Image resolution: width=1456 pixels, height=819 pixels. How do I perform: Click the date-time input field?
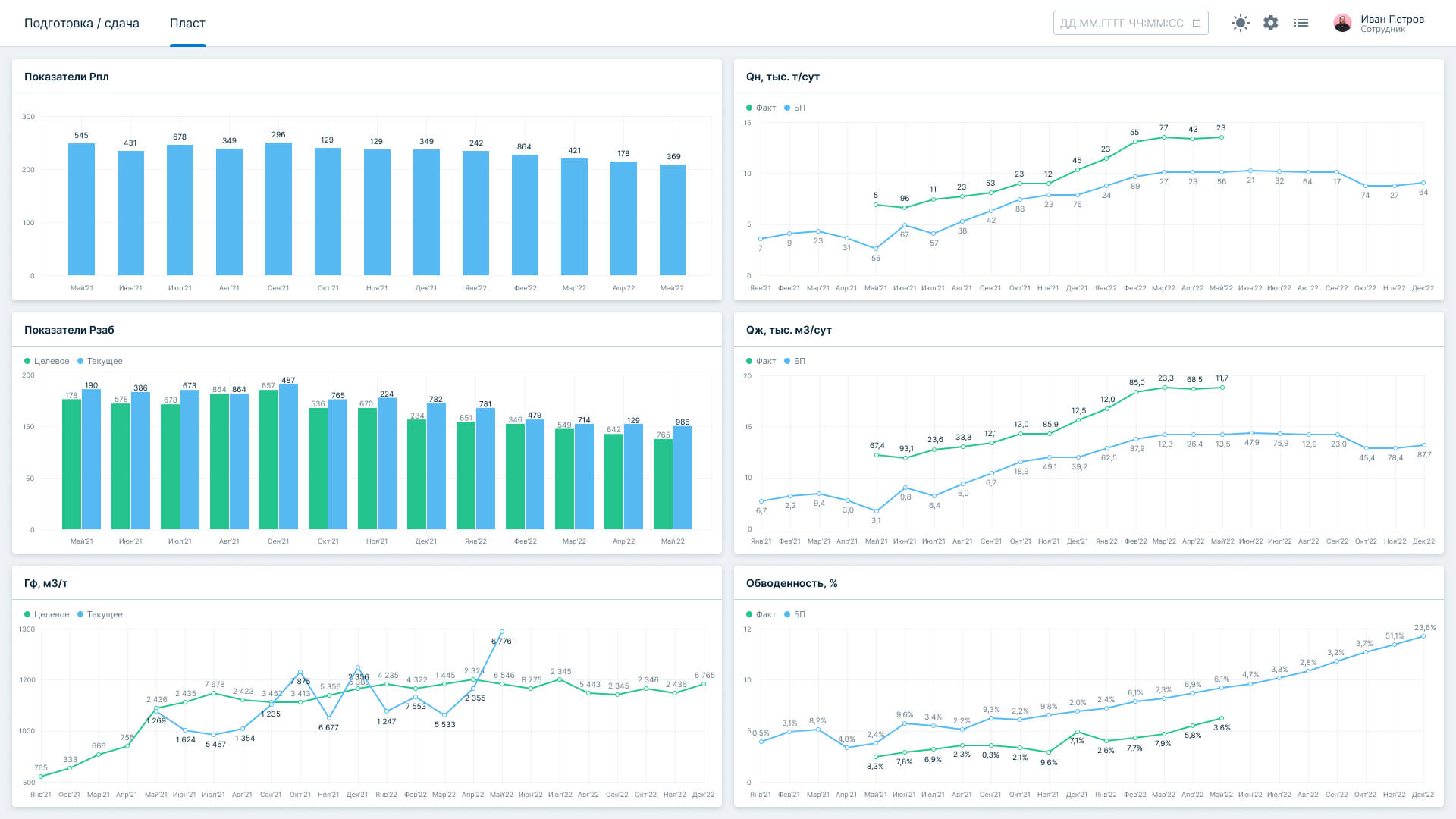tap(1121, 23)
